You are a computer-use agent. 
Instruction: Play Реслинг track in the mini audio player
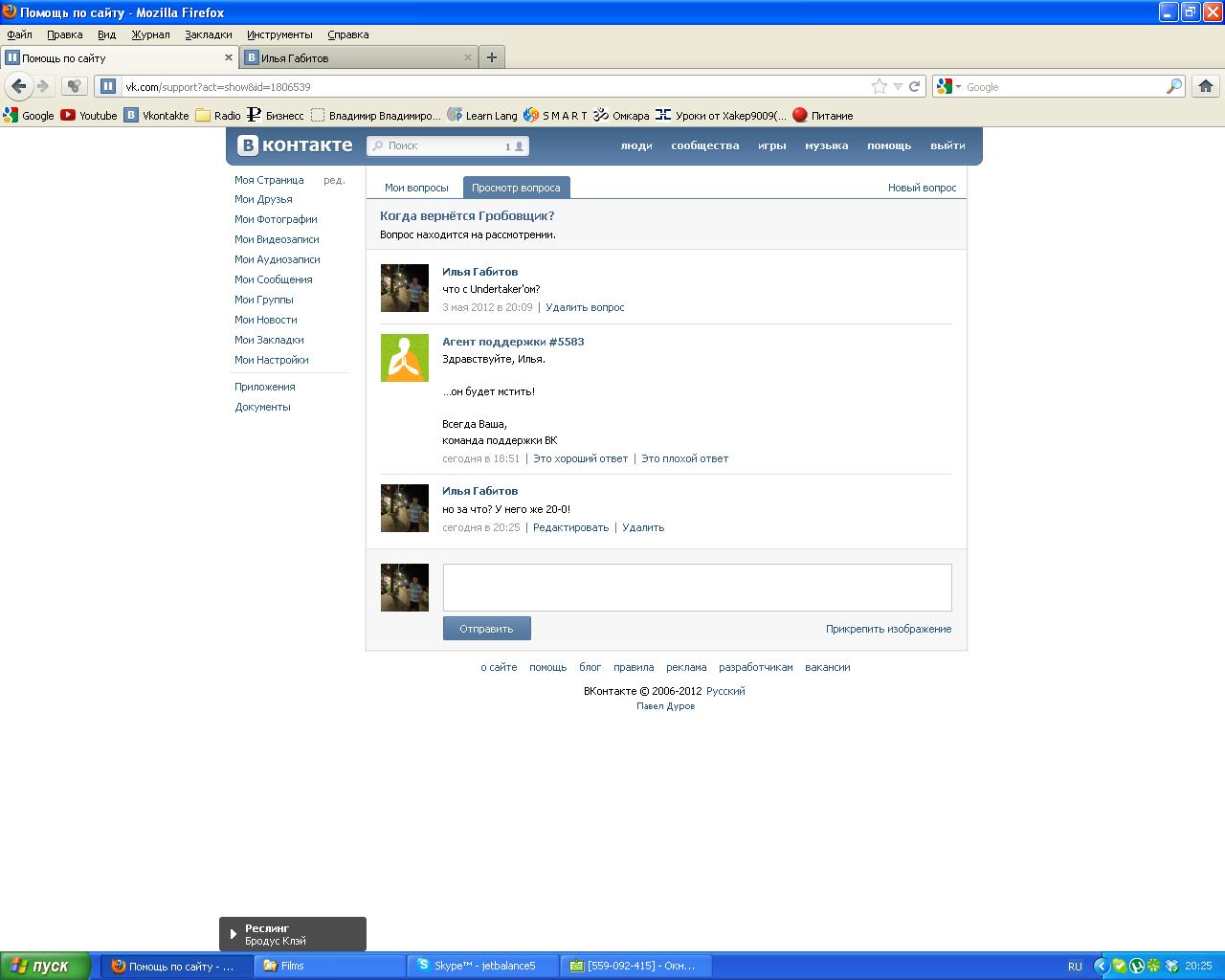pyautogui.click(x=233, y=934)
